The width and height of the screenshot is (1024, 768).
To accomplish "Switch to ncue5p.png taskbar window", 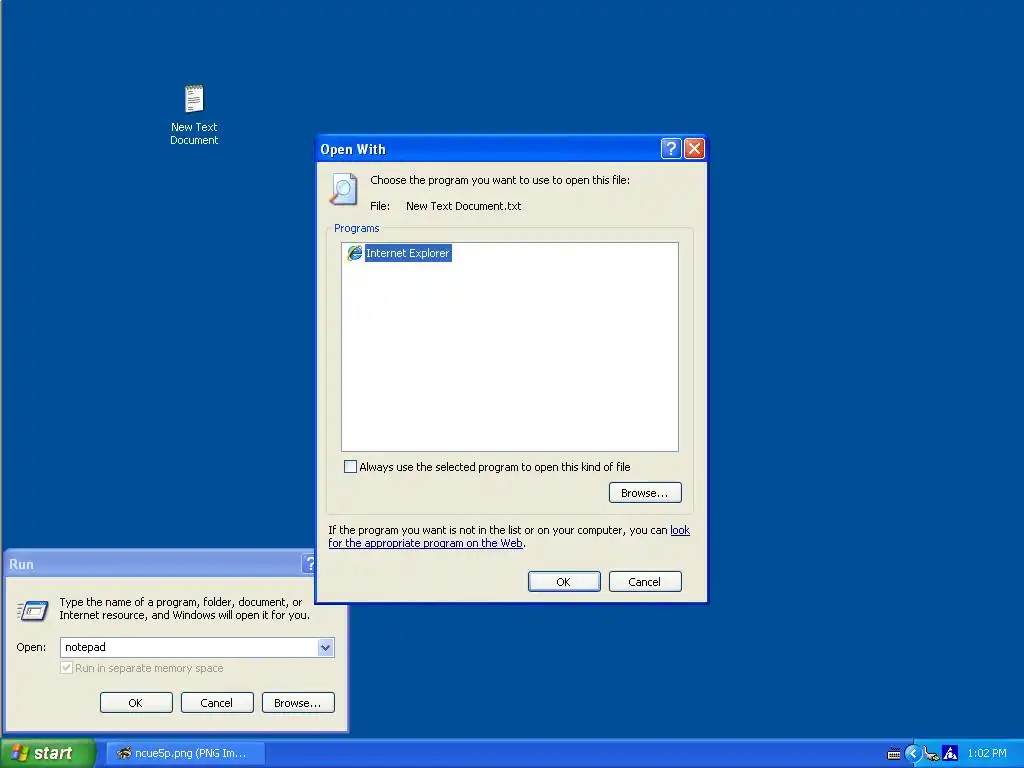I will (x=185, y=753).
